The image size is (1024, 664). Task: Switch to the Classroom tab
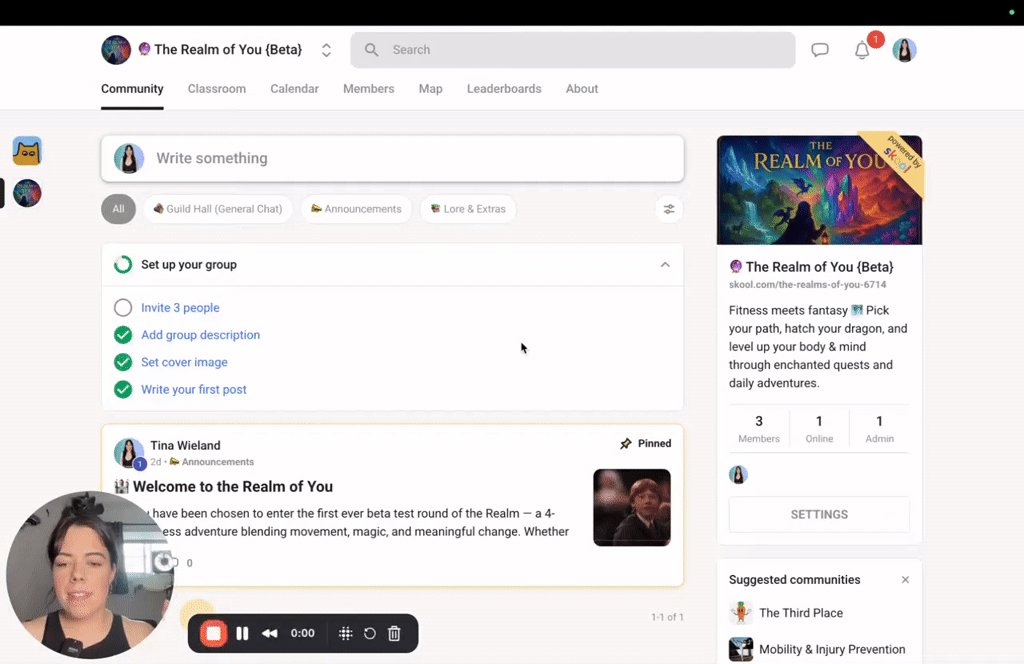(217, 89)
